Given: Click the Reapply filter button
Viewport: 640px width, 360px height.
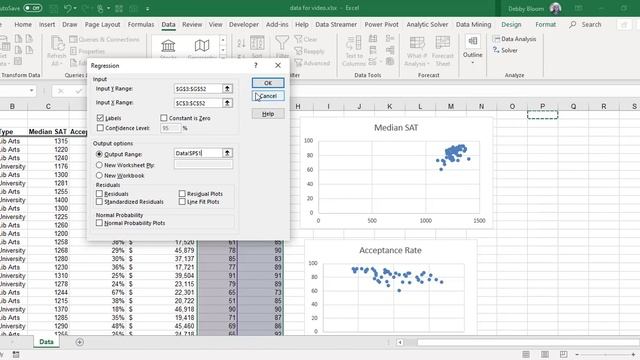Looking at the screenshot, I should [x=309, y=51].
